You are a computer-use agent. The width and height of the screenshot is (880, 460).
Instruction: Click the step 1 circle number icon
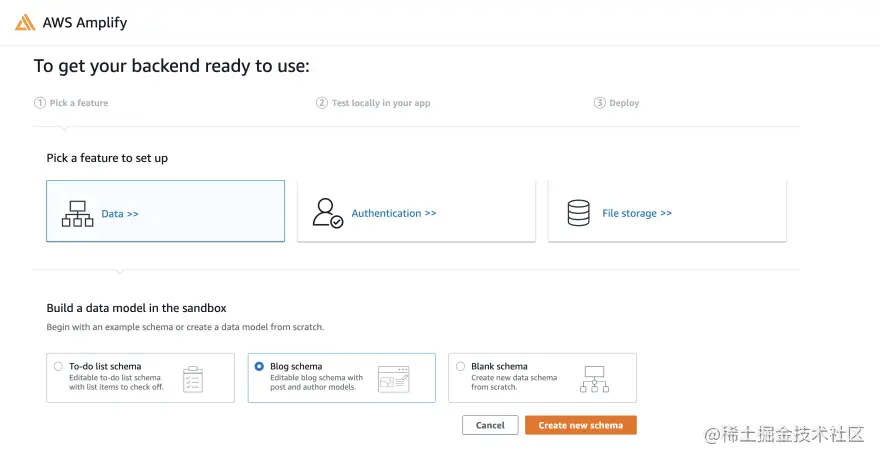40,103
